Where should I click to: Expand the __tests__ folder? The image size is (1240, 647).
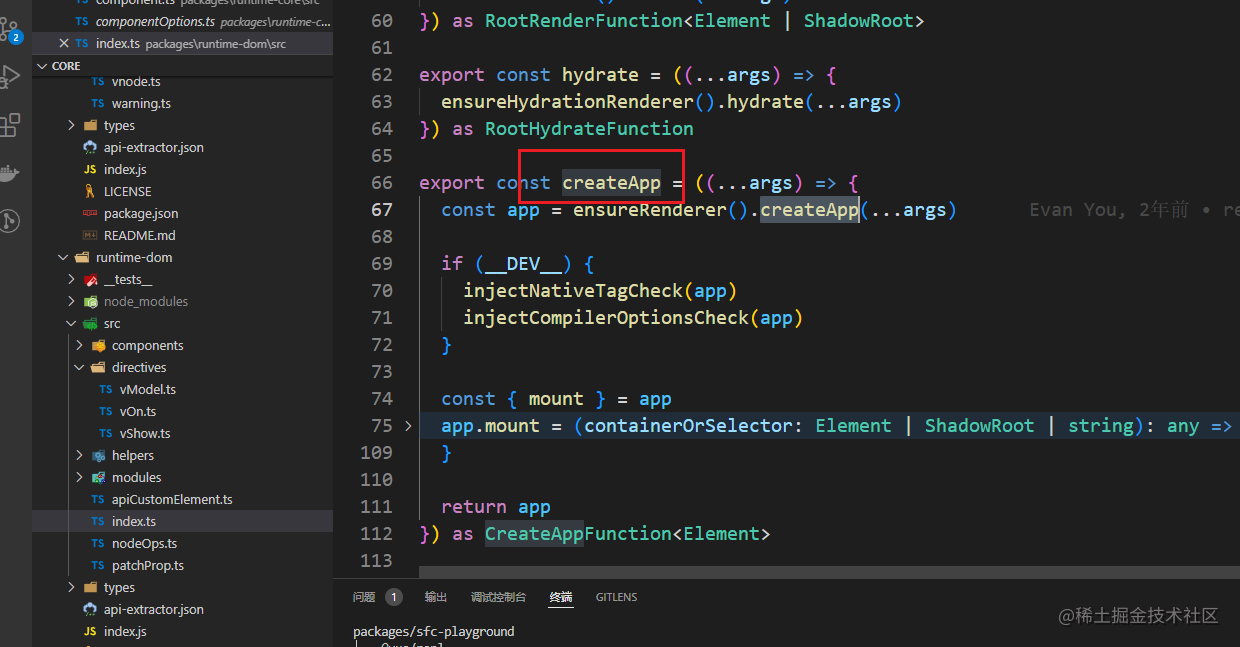[72, 280]
